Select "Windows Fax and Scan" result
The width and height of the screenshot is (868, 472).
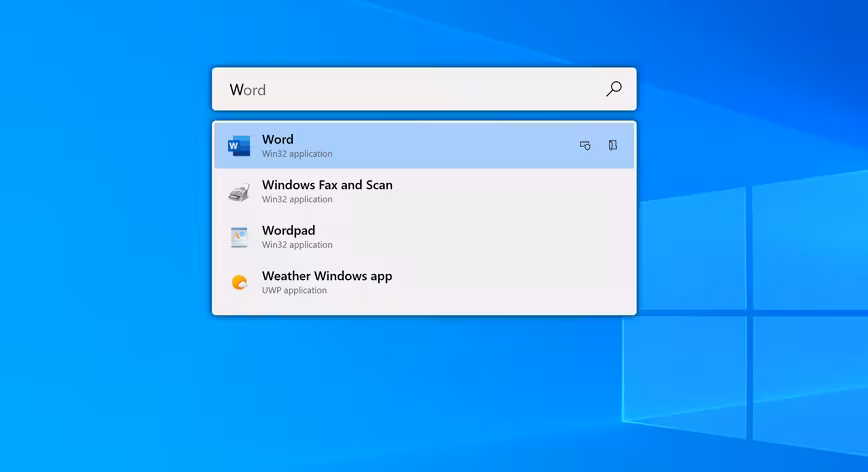click(424, 191)
